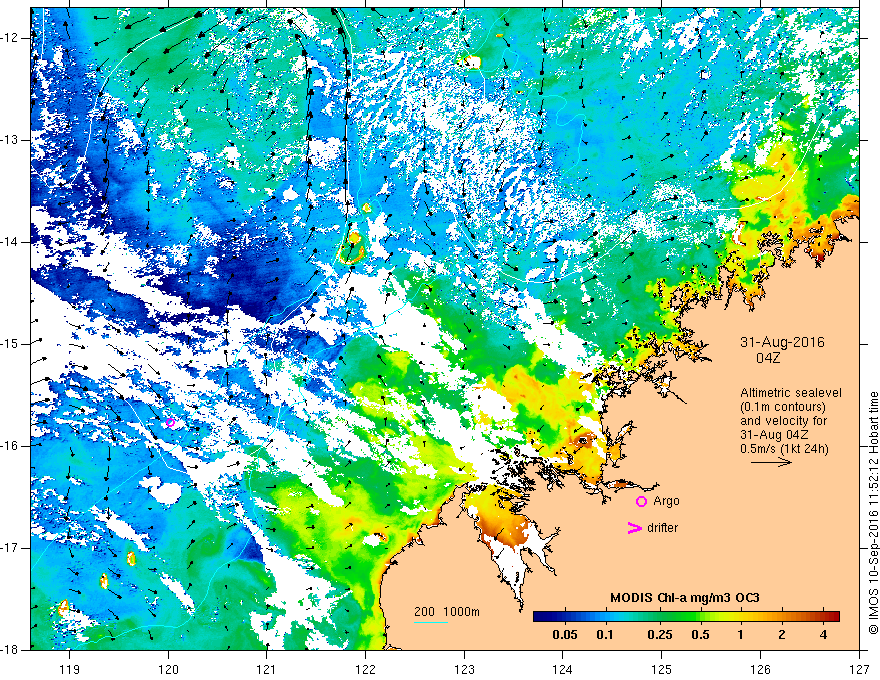Click the '200 1000m' depth contour label

447,612
